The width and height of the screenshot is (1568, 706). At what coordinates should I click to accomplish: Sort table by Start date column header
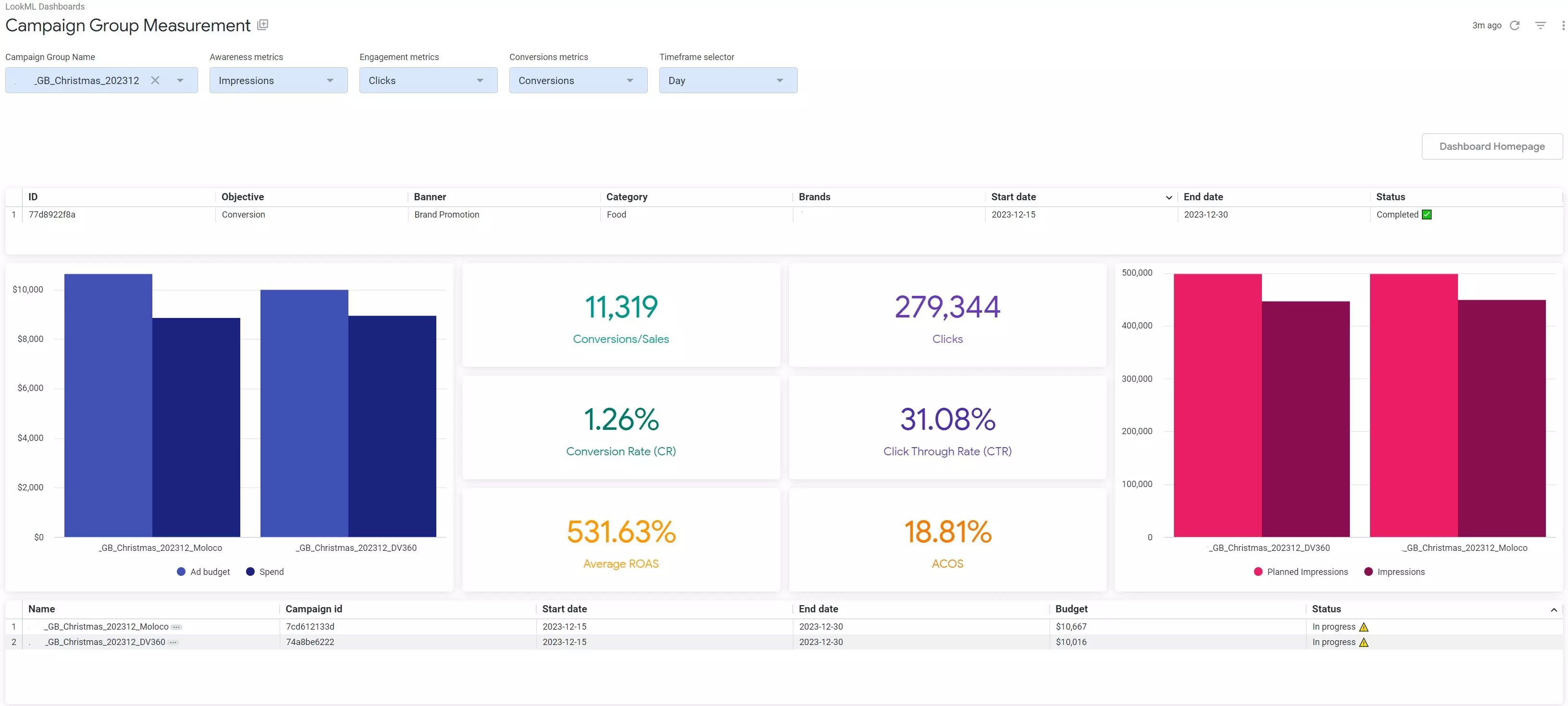click(1013, 197)
